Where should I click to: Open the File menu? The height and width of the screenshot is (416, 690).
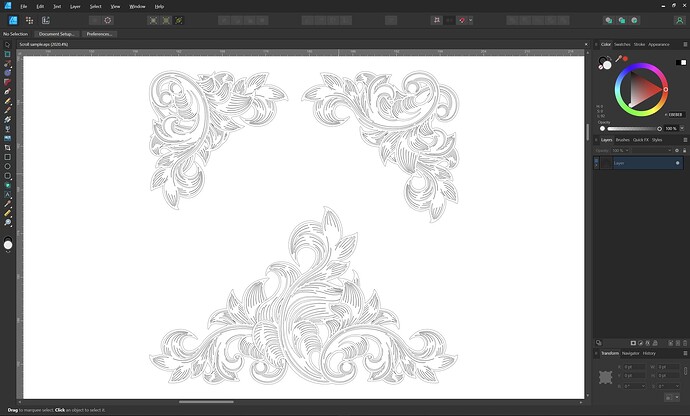[x=24, y=7]
